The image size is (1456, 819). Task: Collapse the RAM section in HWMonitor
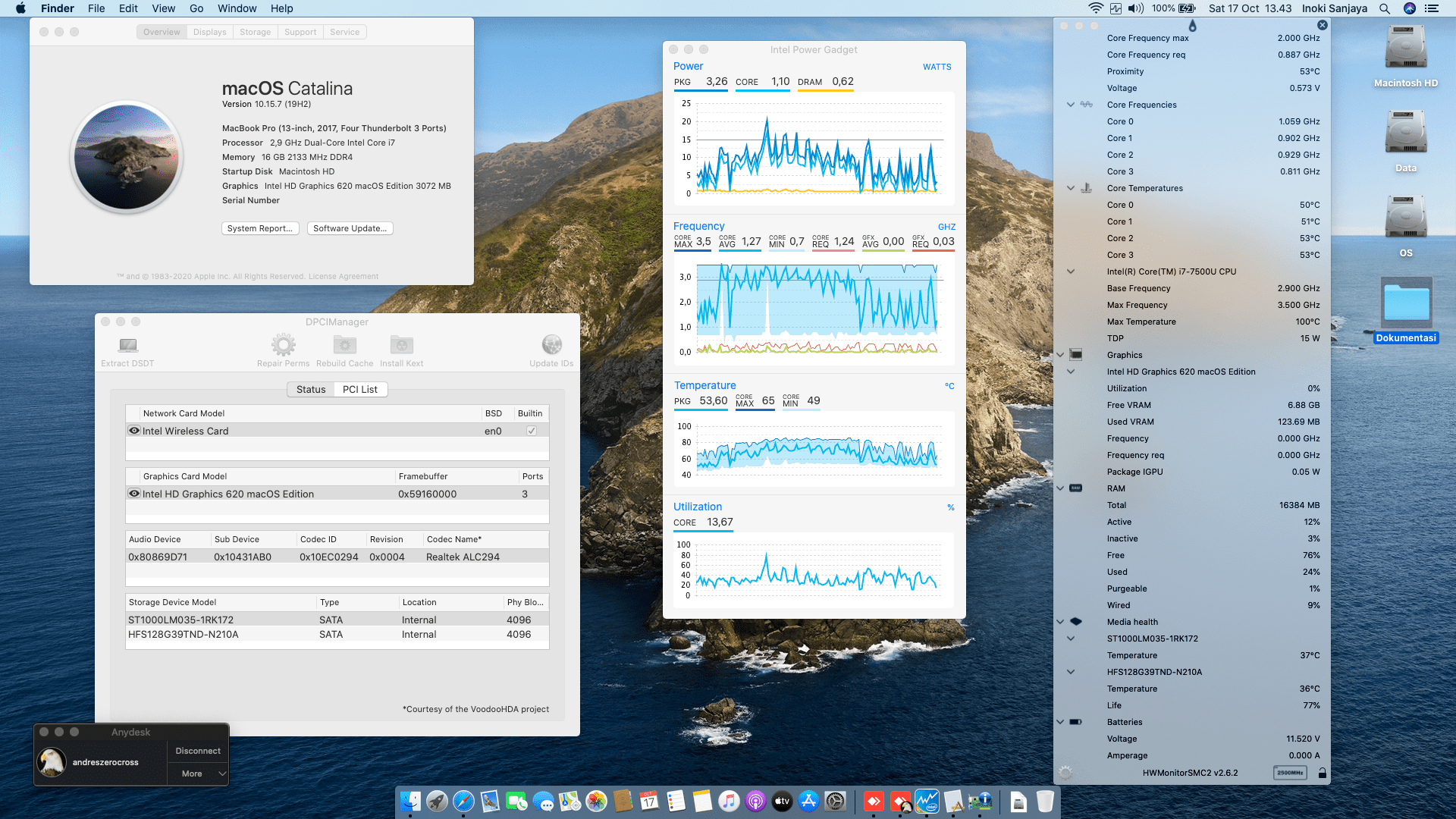tap(1060, 488)
